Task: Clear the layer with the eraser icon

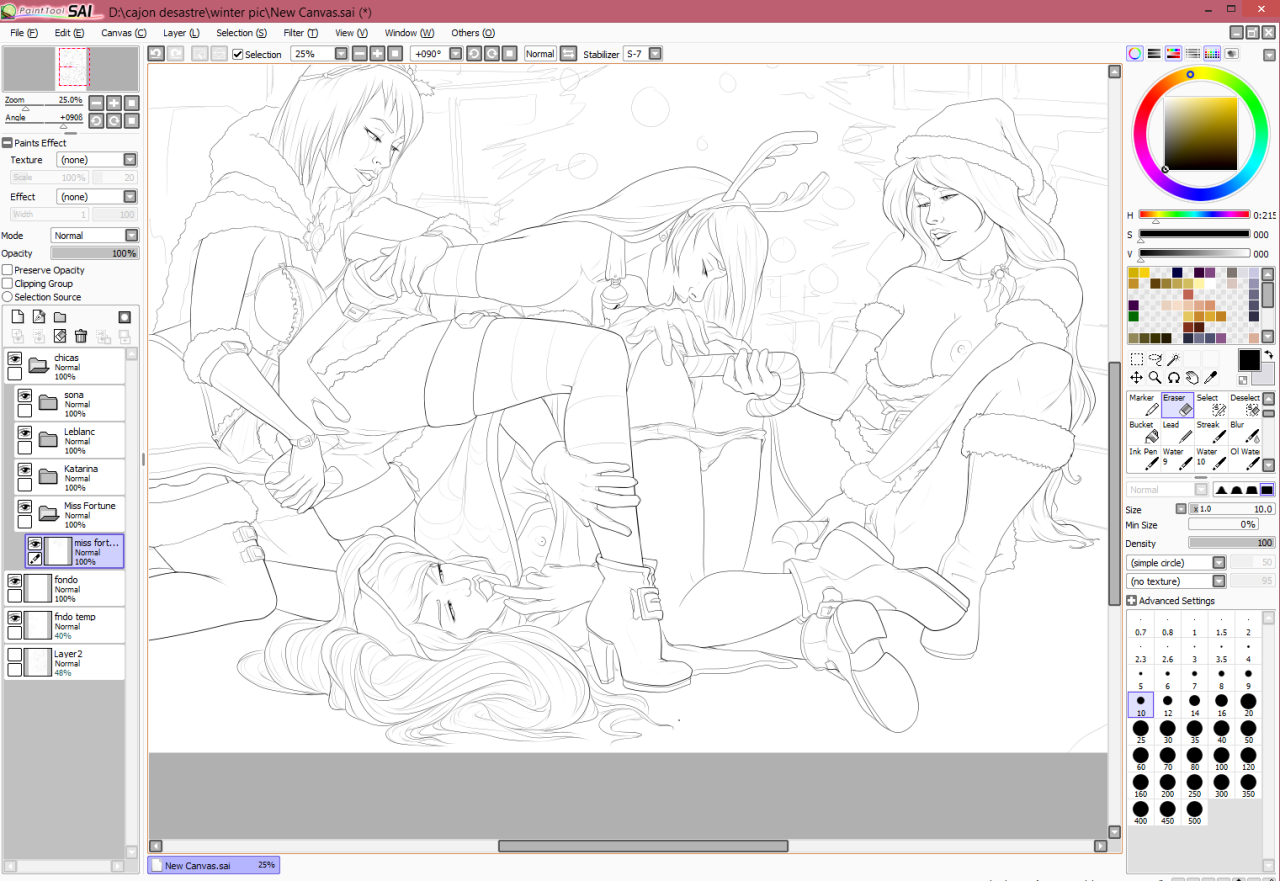Action: click(60, 336)
